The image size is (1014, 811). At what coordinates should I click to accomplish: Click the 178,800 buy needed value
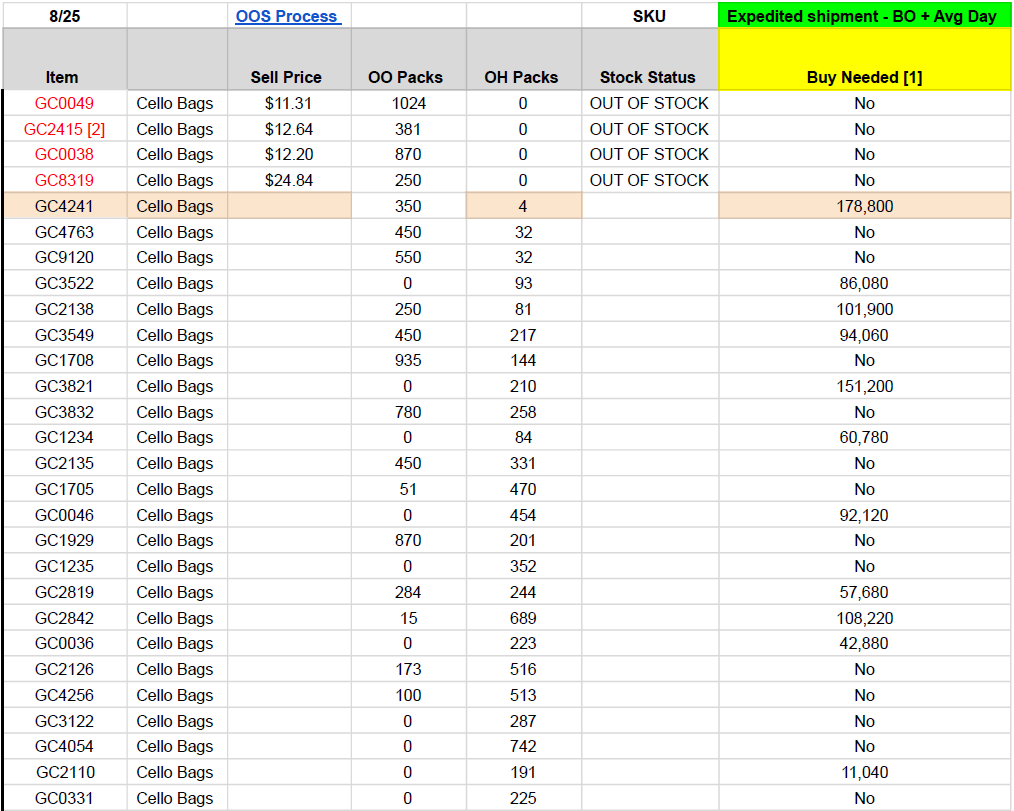[864, 206]
